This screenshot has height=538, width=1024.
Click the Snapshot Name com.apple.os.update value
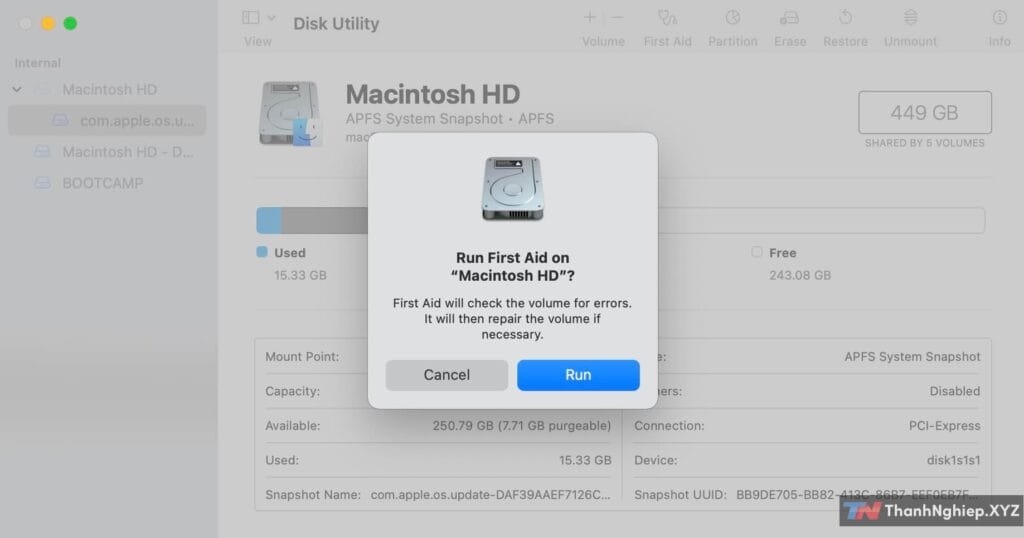(490, 495)
